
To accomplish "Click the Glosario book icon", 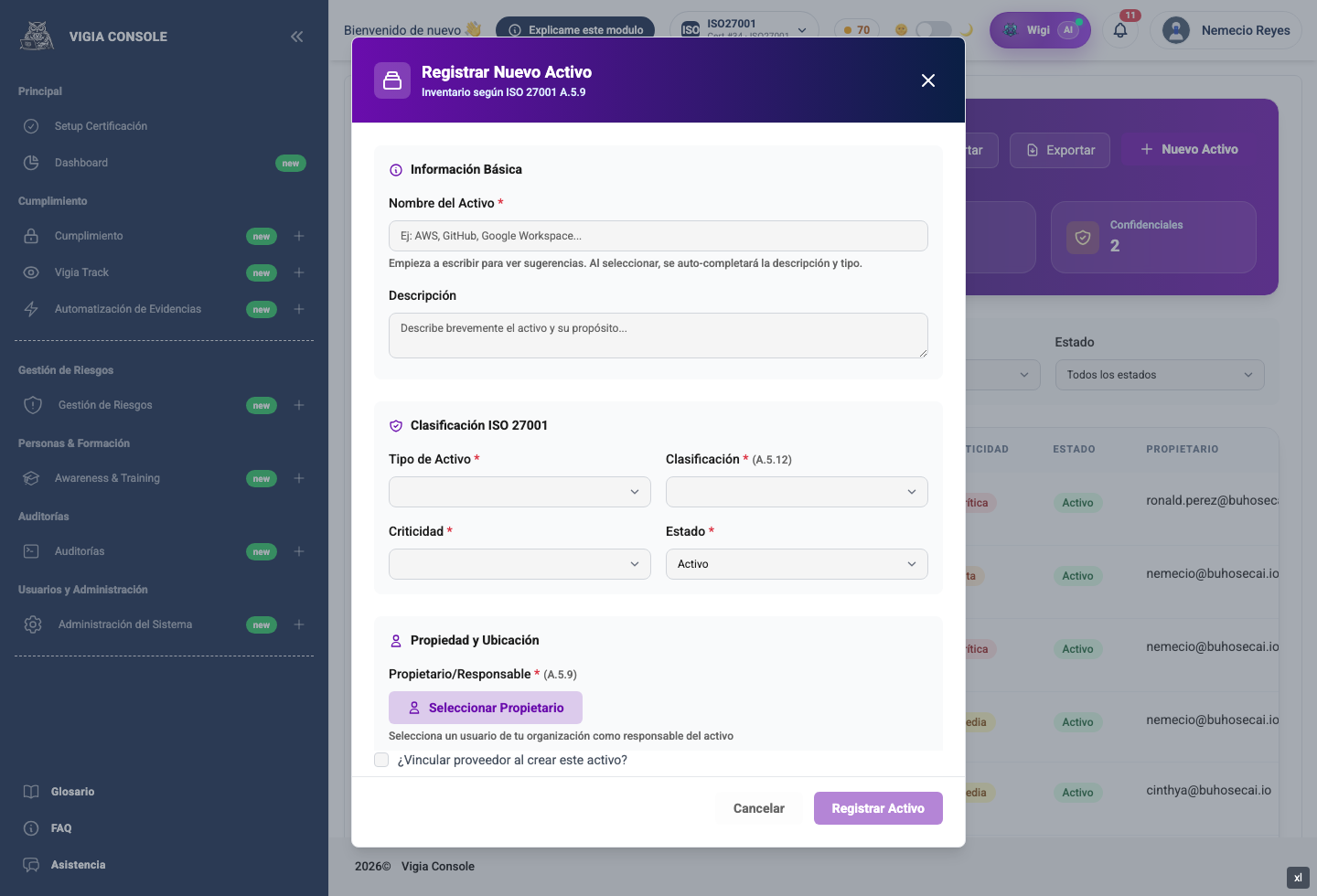I will [31, 792].
